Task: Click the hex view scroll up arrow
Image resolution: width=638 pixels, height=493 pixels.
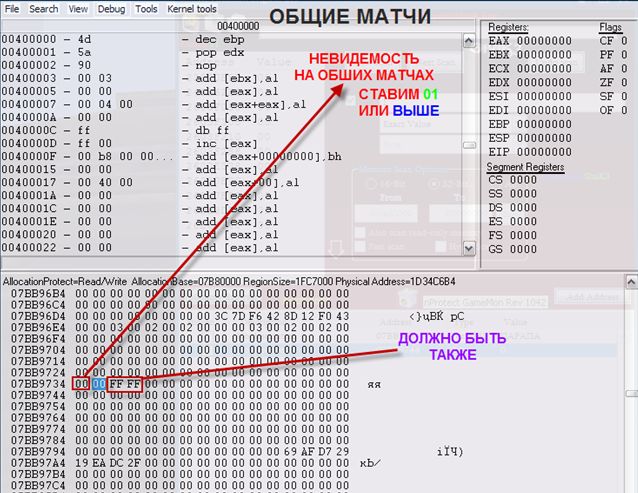Action: [x=631, y=281]
